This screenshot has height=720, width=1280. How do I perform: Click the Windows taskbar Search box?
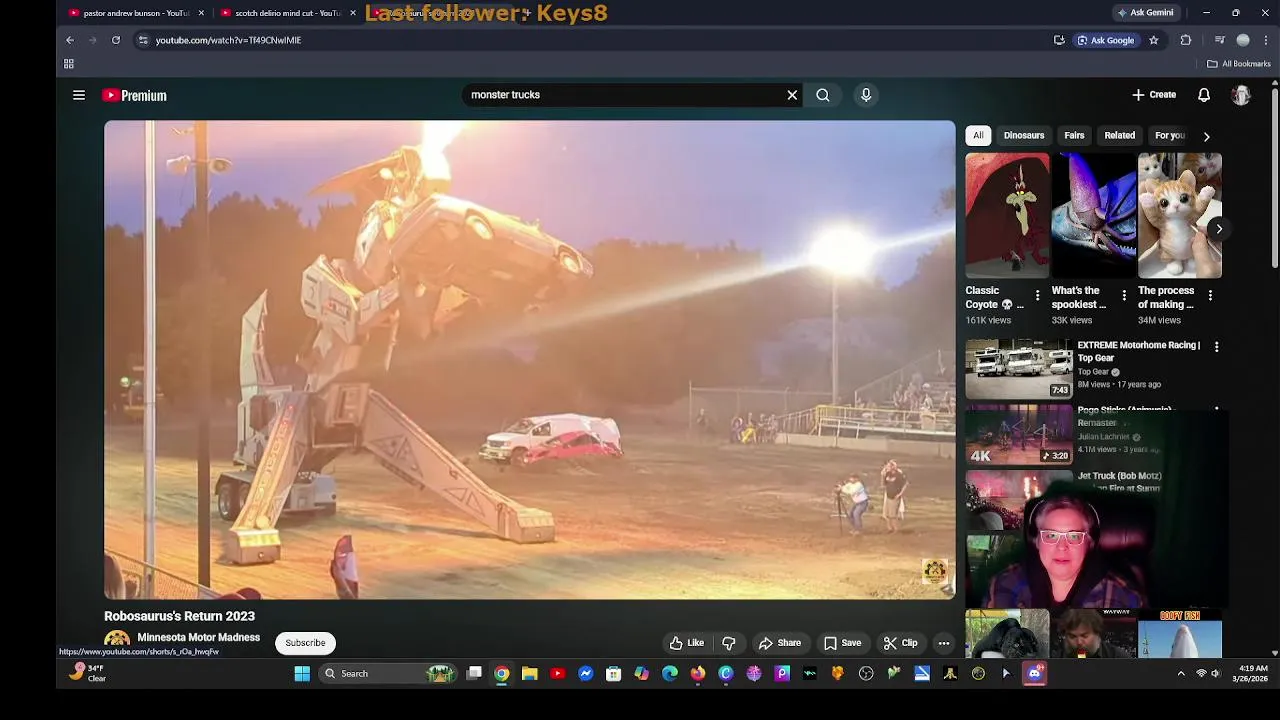pyautogui.click(x=388, y=673)
